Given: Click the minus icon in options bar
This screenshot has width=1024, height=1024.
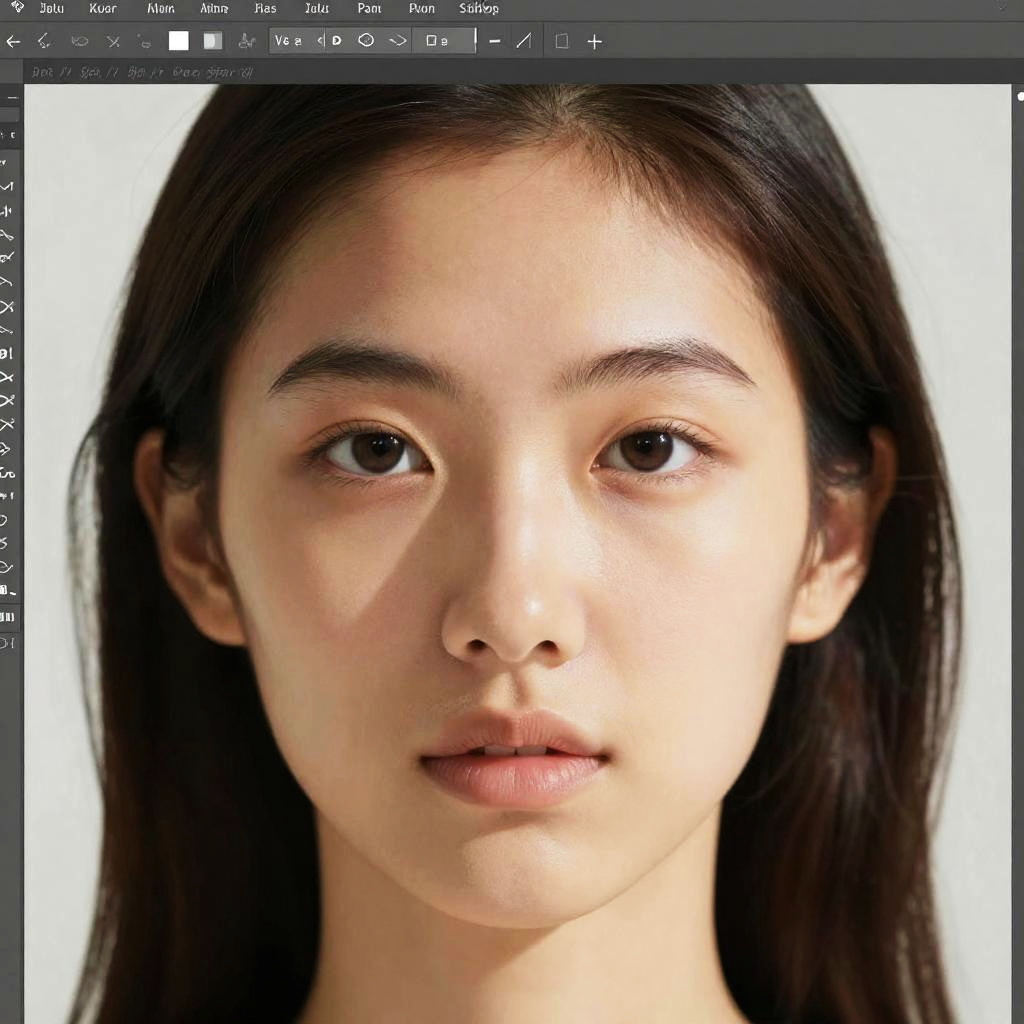Looking at the screenshot, I should (495, 41).
